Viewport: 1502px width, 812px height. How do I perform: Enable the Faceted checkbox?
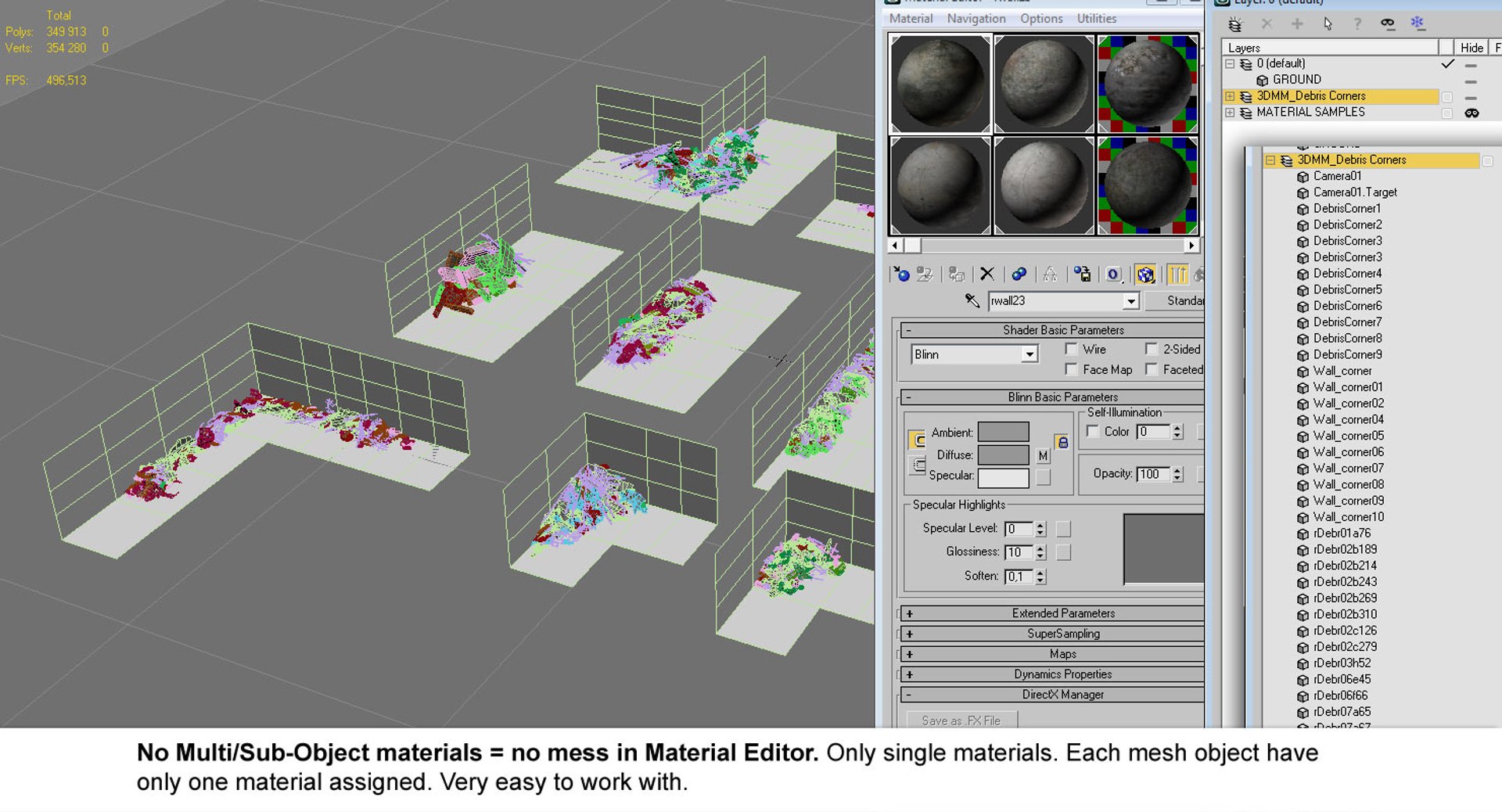(1151, 369)
